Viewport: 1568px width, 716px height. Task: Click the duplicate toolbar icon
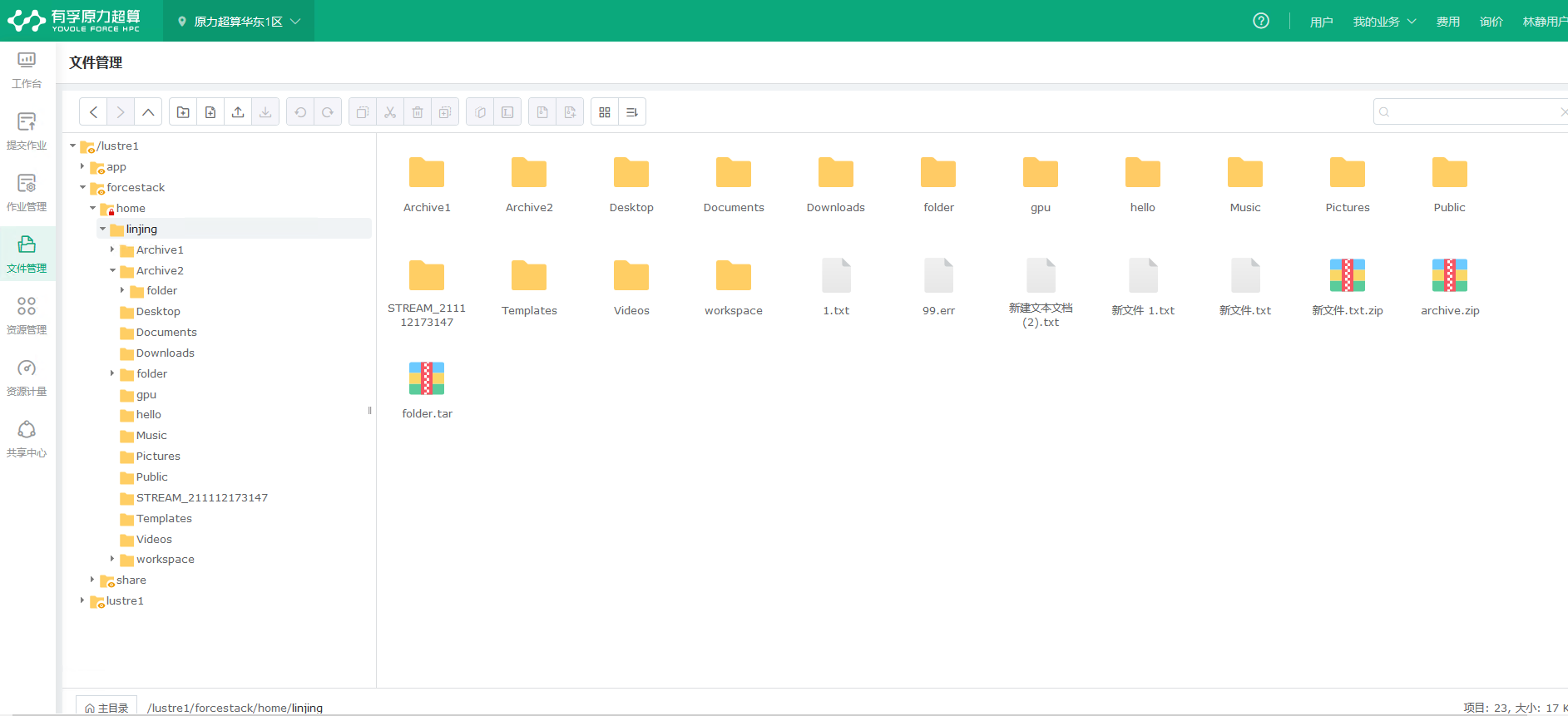(x=445, y=112)
